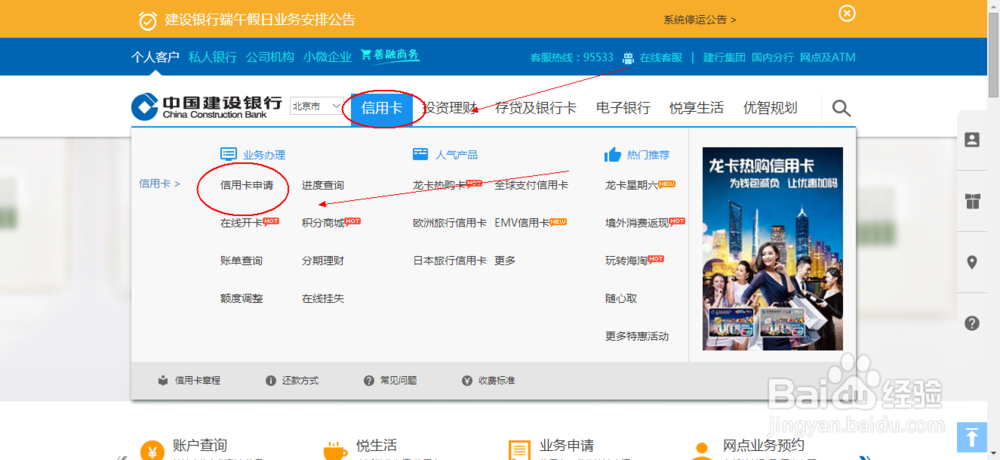1000x460 pixels.
Task: Open the 系统停运公告 link
Action: pos(700,20)
